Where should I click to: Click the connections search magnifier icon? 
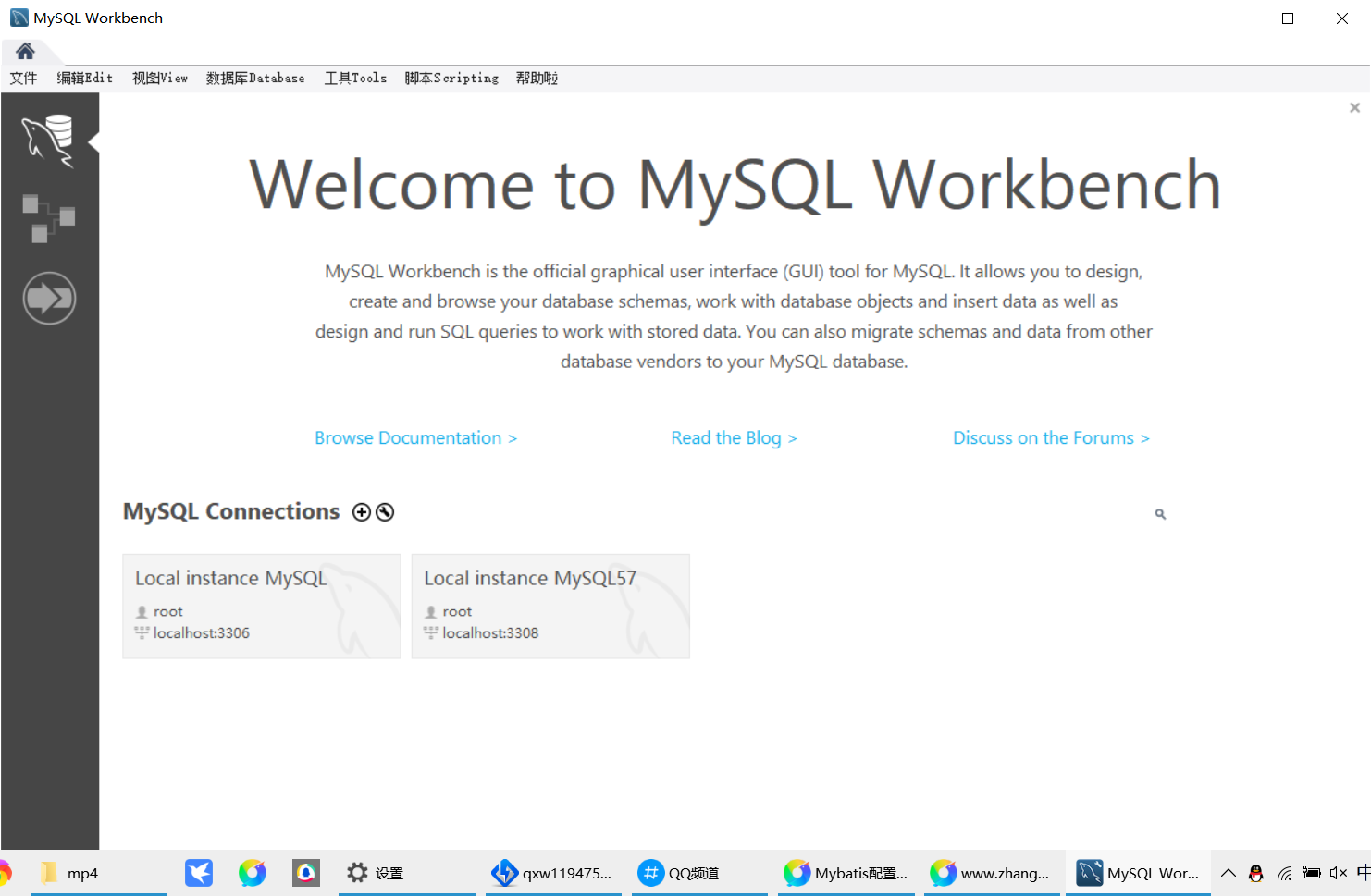tap(1160, 514)
